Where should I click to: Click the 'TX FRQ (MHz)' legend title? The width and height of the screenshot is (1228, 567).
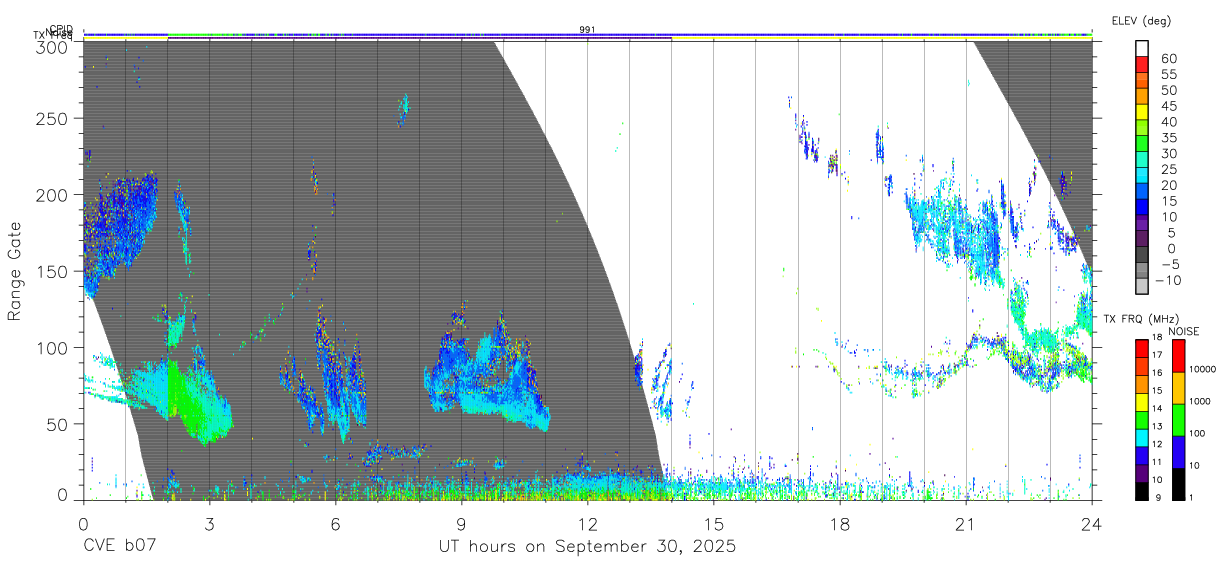click(1141, 318)
